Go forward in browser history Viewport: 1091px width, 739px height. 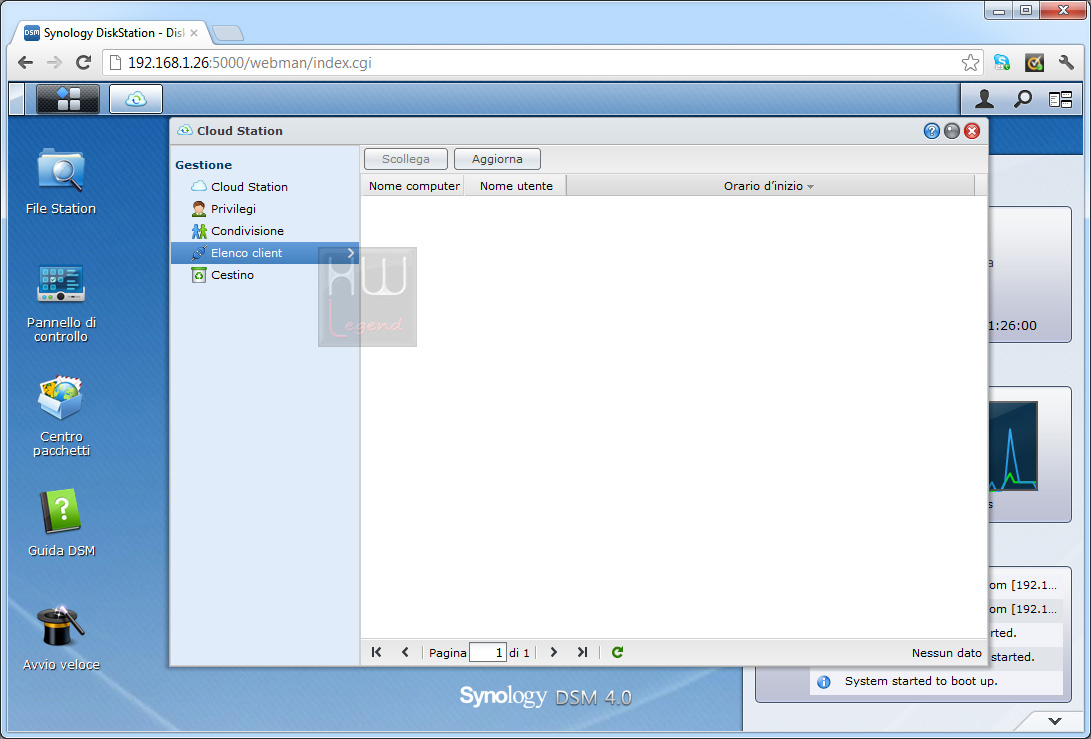click(54, 63)
